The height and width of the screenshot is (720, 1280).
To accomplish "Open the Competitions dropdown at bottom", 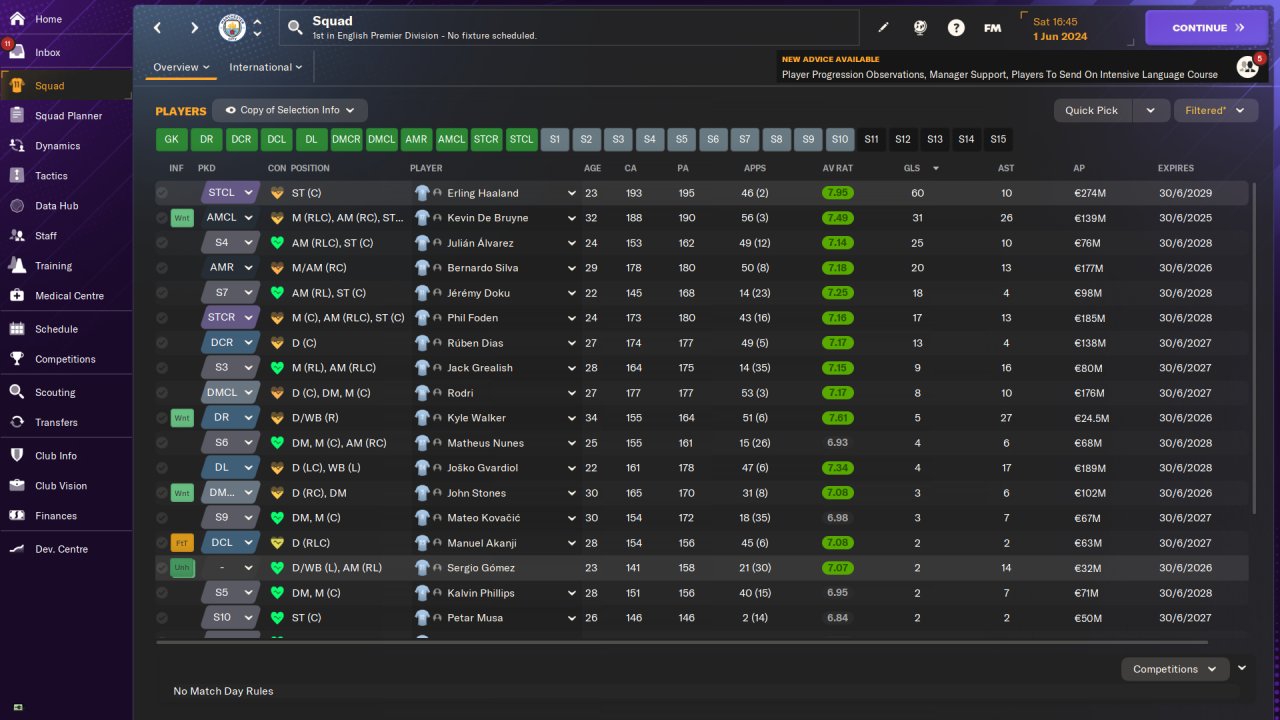I will coord(1175,669).
